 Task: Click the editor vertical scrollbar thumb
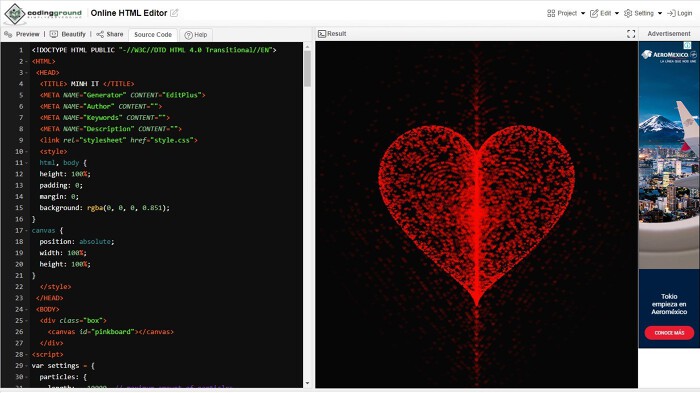(x=307, y=68)
